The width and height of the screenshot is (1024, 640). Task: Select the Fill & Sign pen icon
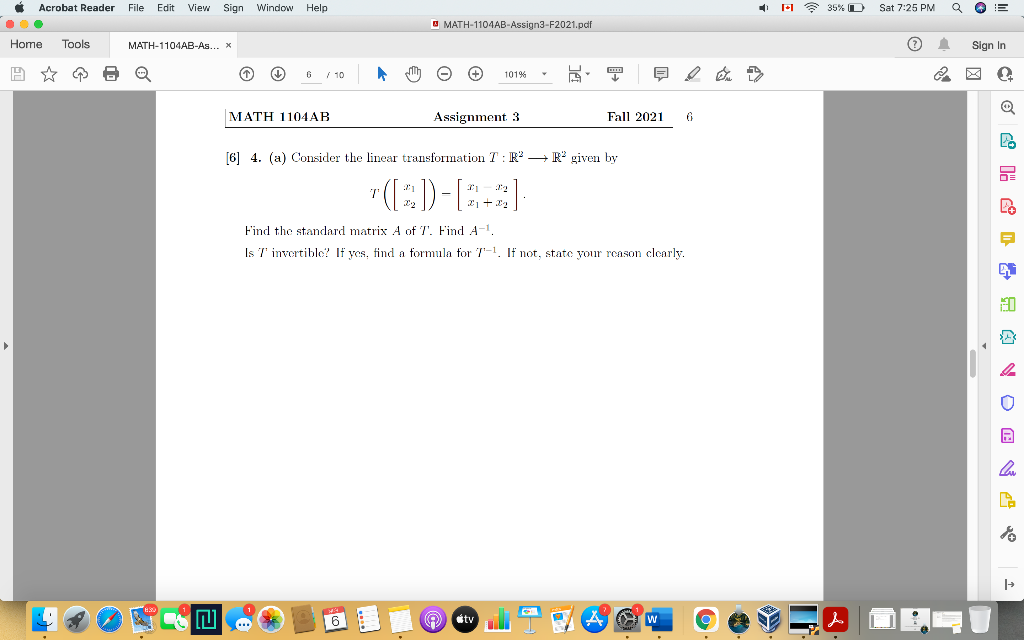pos(722,74)
